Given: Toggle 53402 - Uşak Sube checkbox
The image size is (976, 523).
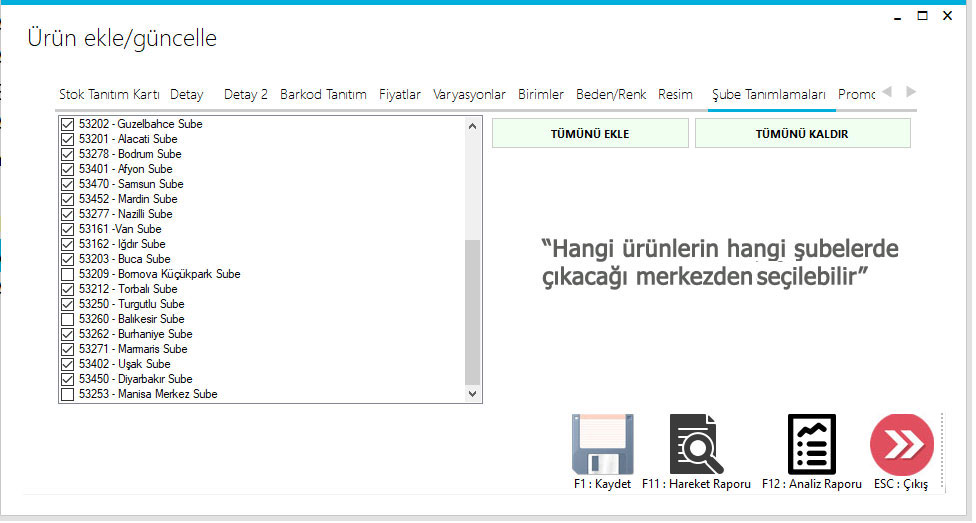Looking at the screenshot, I should (x=67, y=364).
